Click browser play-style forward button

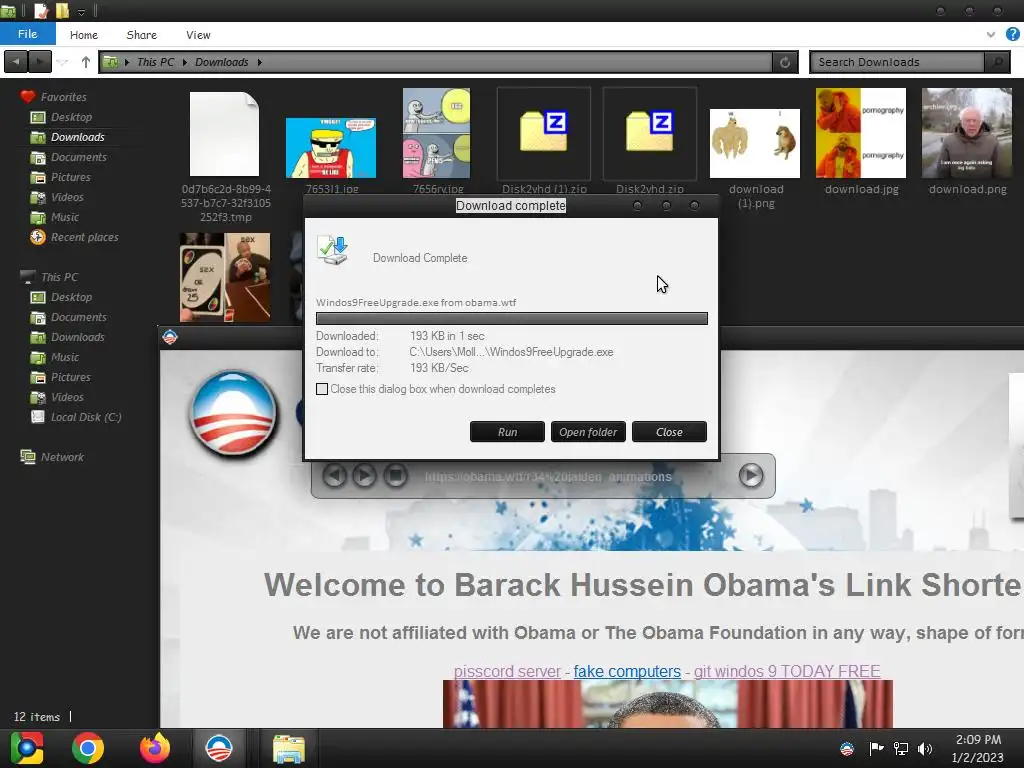364,475
